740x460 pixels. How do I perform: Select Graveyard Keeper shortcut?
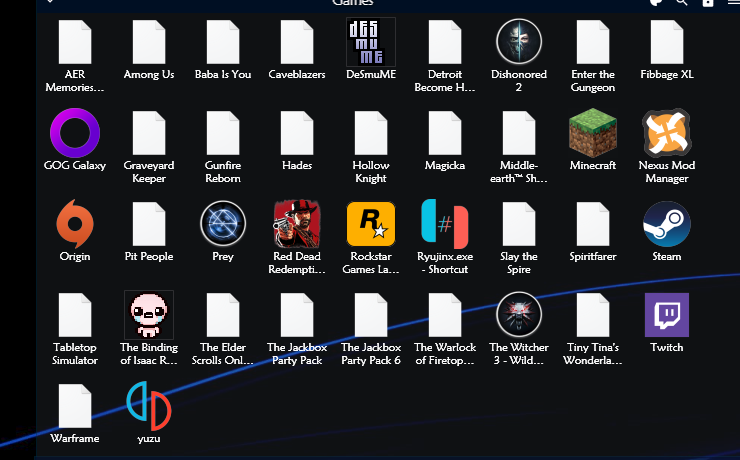click(149, 133)
